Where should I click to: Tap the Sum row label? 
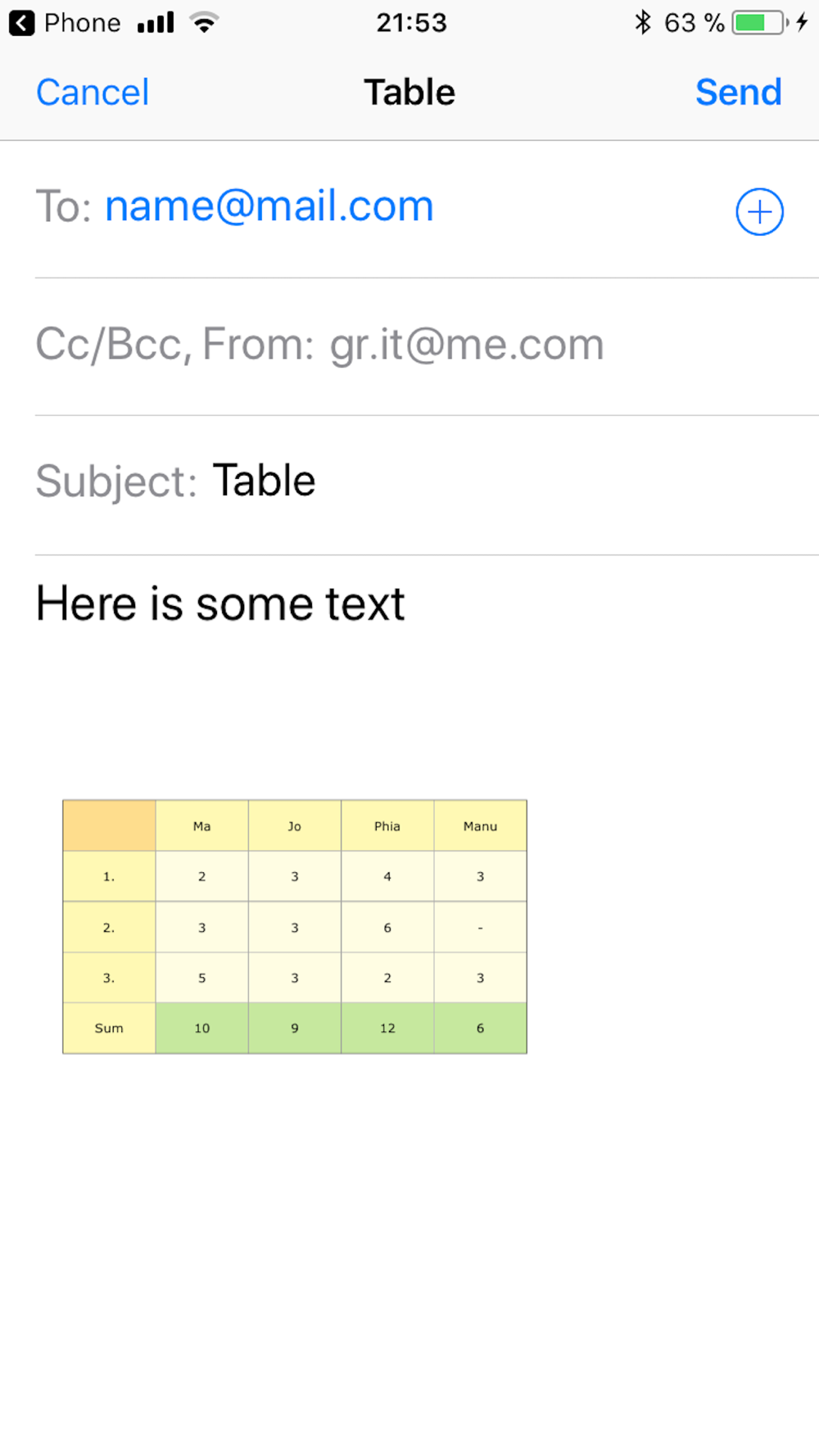pos(109,1029)
